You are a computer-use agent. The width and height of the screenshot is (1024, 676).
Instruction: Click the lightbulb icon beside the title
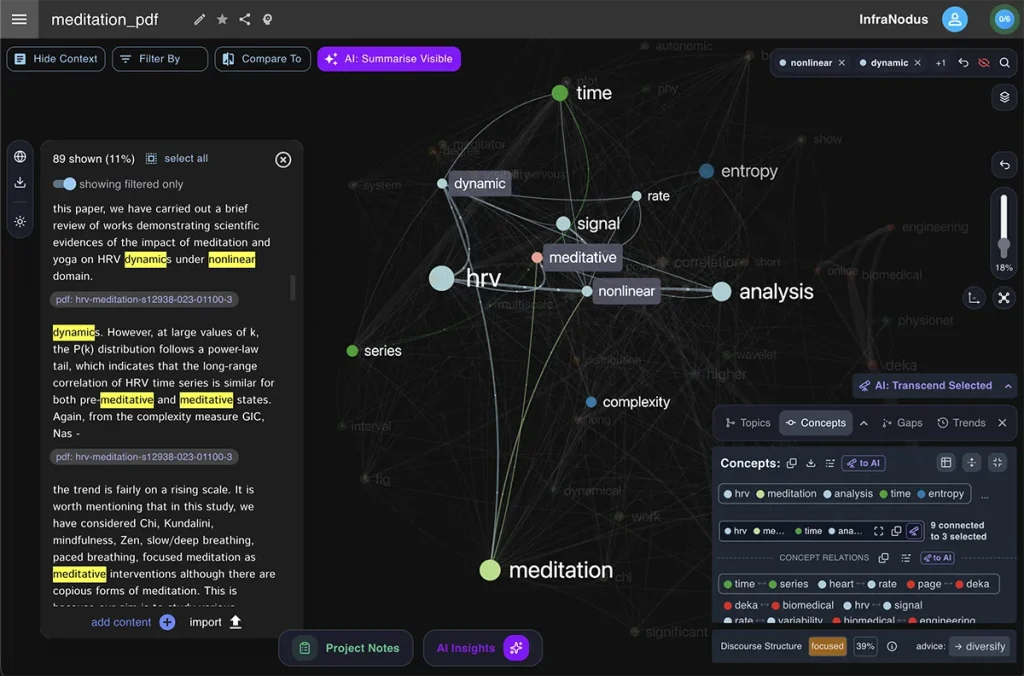coord(267,20)
